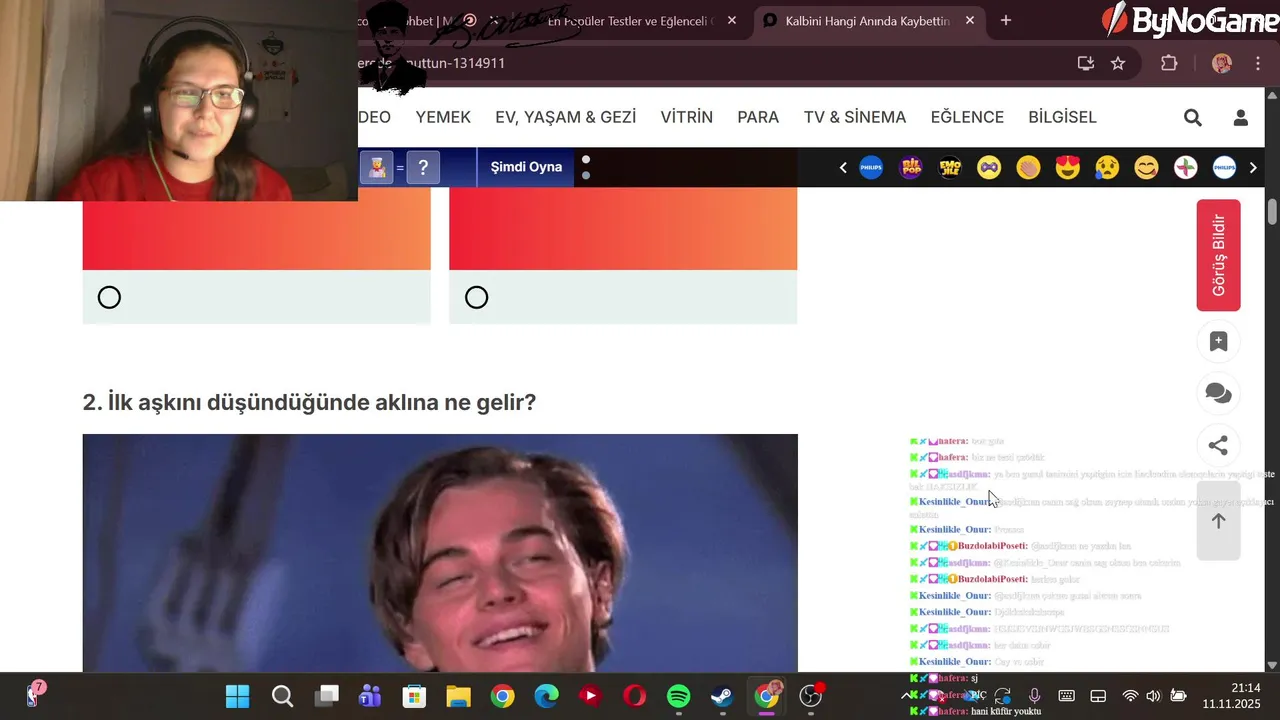Open the TV & SİNEMA menu

tap(855, 117)
